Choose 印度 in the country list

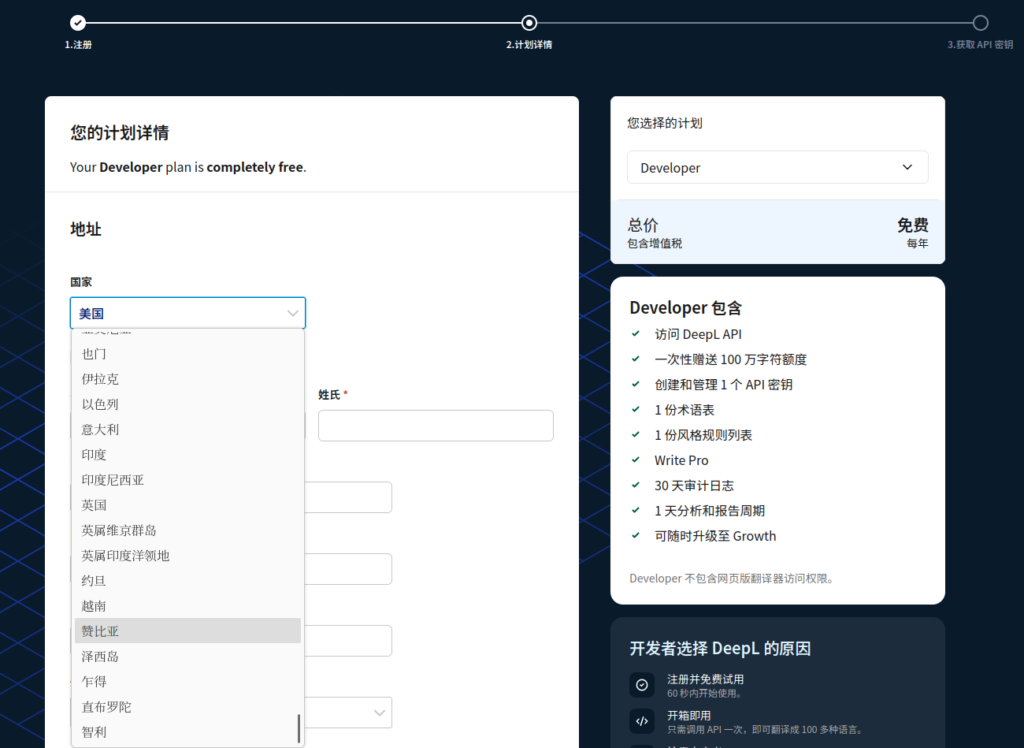[x=187, y=455]
